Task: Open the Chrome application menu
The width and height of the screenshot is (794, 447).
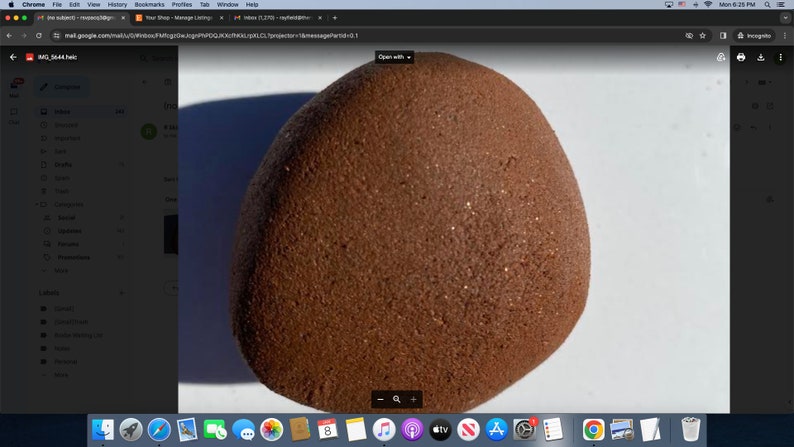Action: (33, 5)
